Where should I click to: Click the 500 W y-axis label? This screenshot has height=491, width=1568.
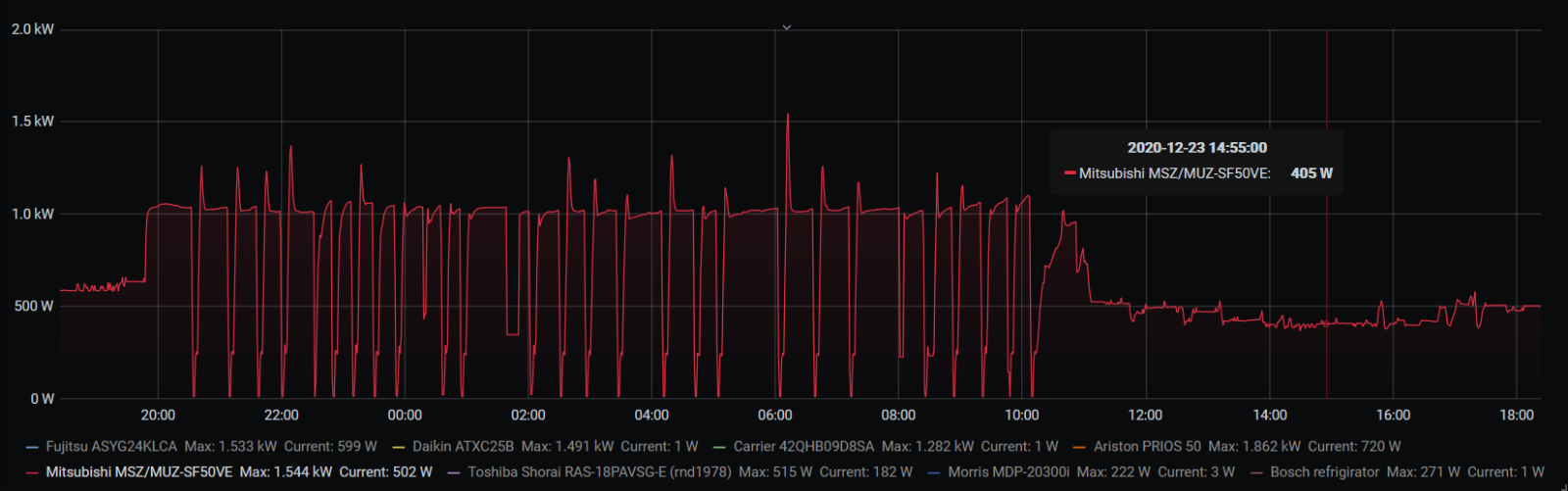tap(34, 306)
